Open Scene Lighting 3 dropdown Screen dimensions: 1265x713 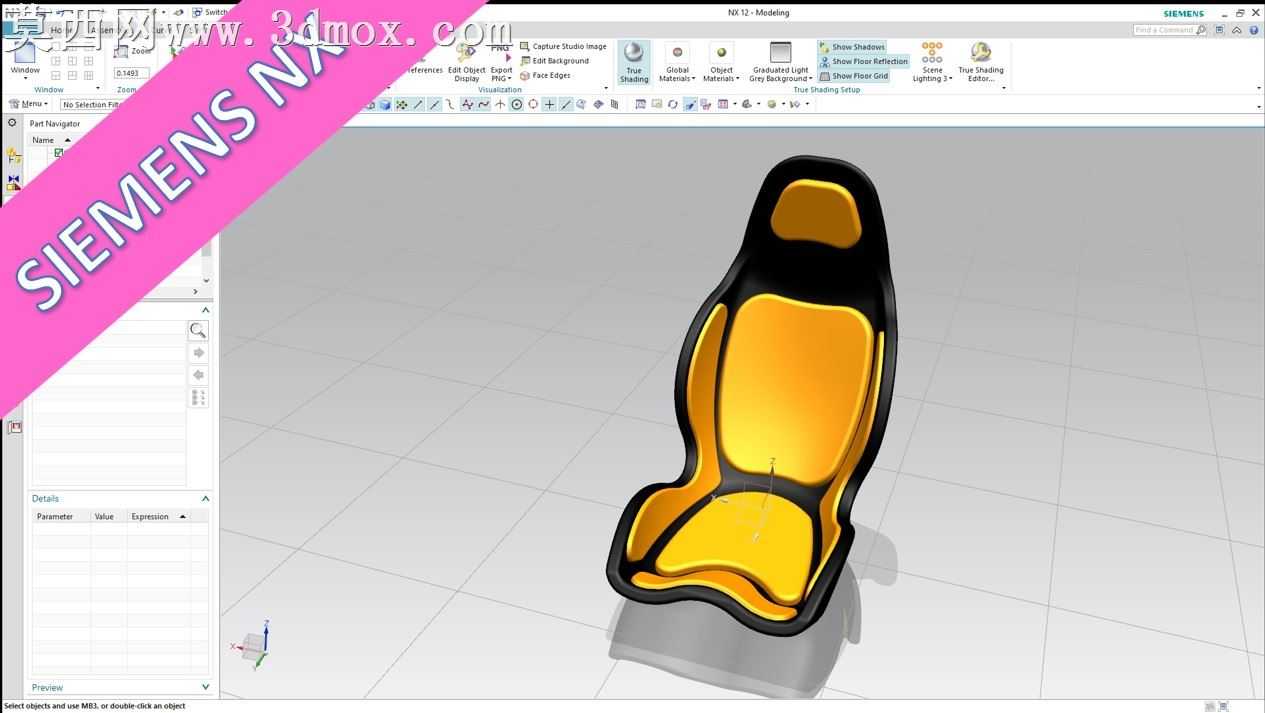932,62
